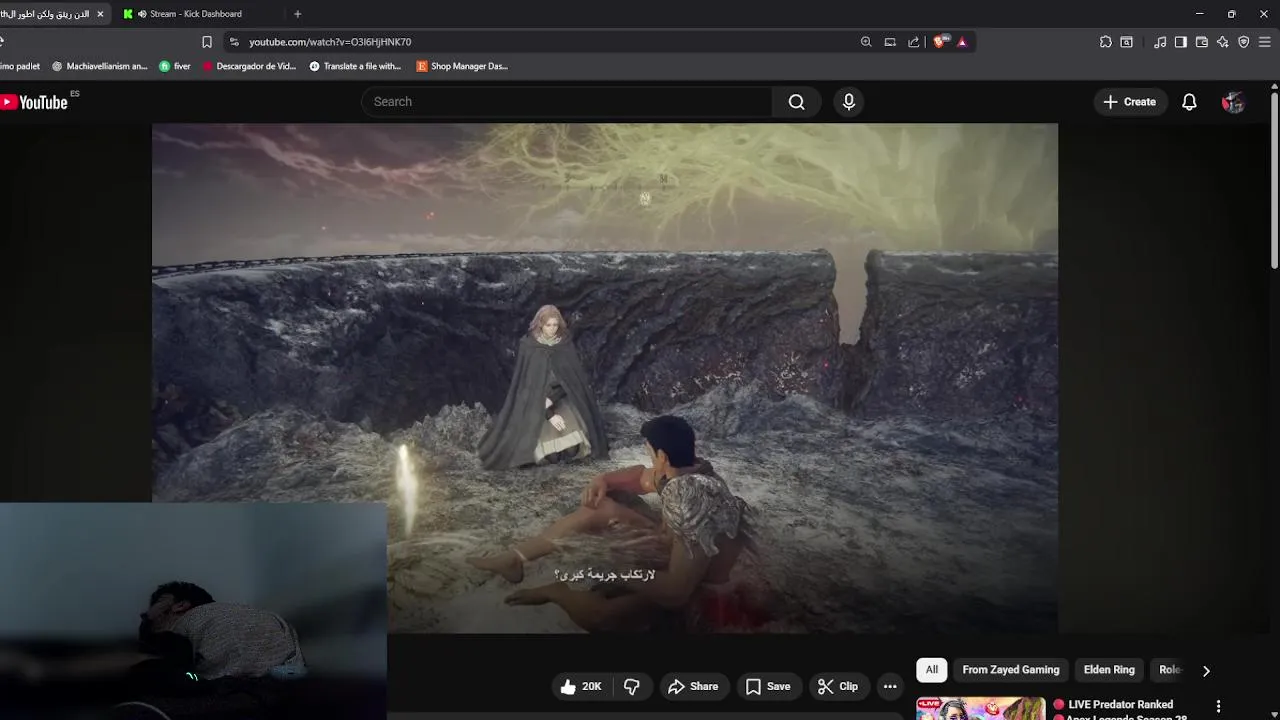The image size is (1280, 720).
Task: Select the From Zayed Gaming chip
Action: point(1010,670)
